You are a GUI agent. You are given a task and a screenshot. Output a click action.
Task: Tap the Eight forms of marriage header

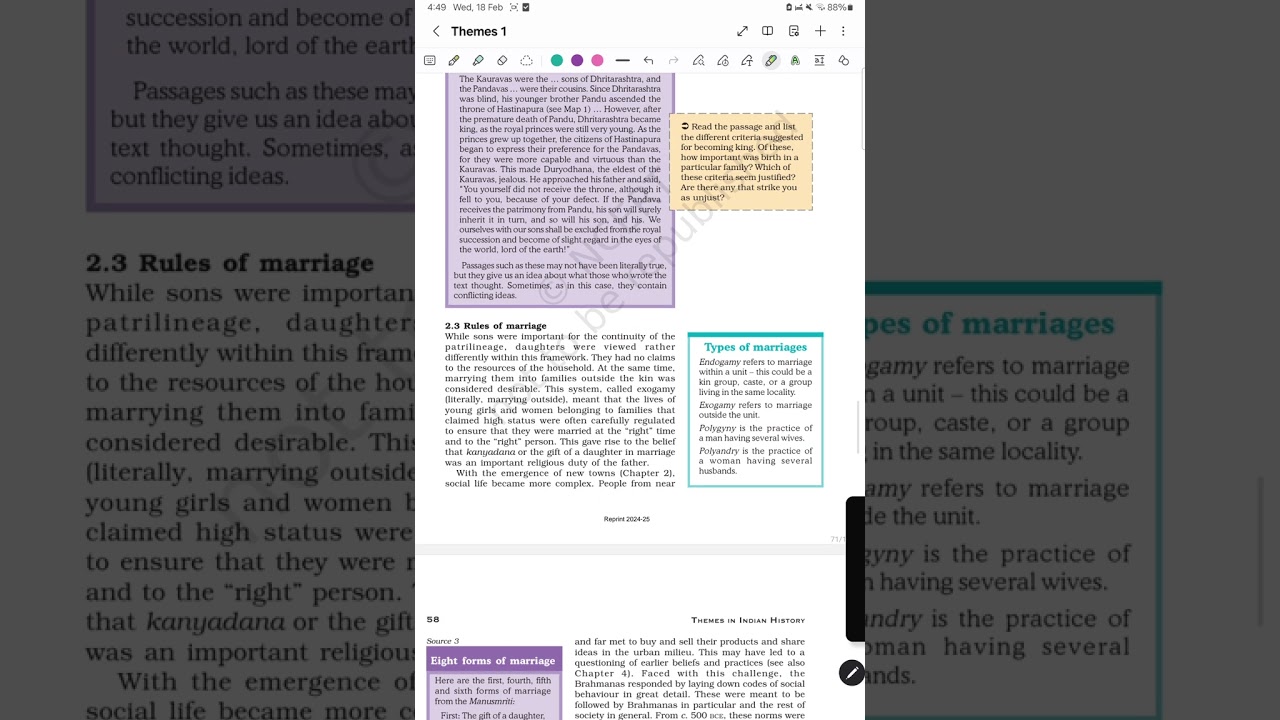click(x=493, y=661)
